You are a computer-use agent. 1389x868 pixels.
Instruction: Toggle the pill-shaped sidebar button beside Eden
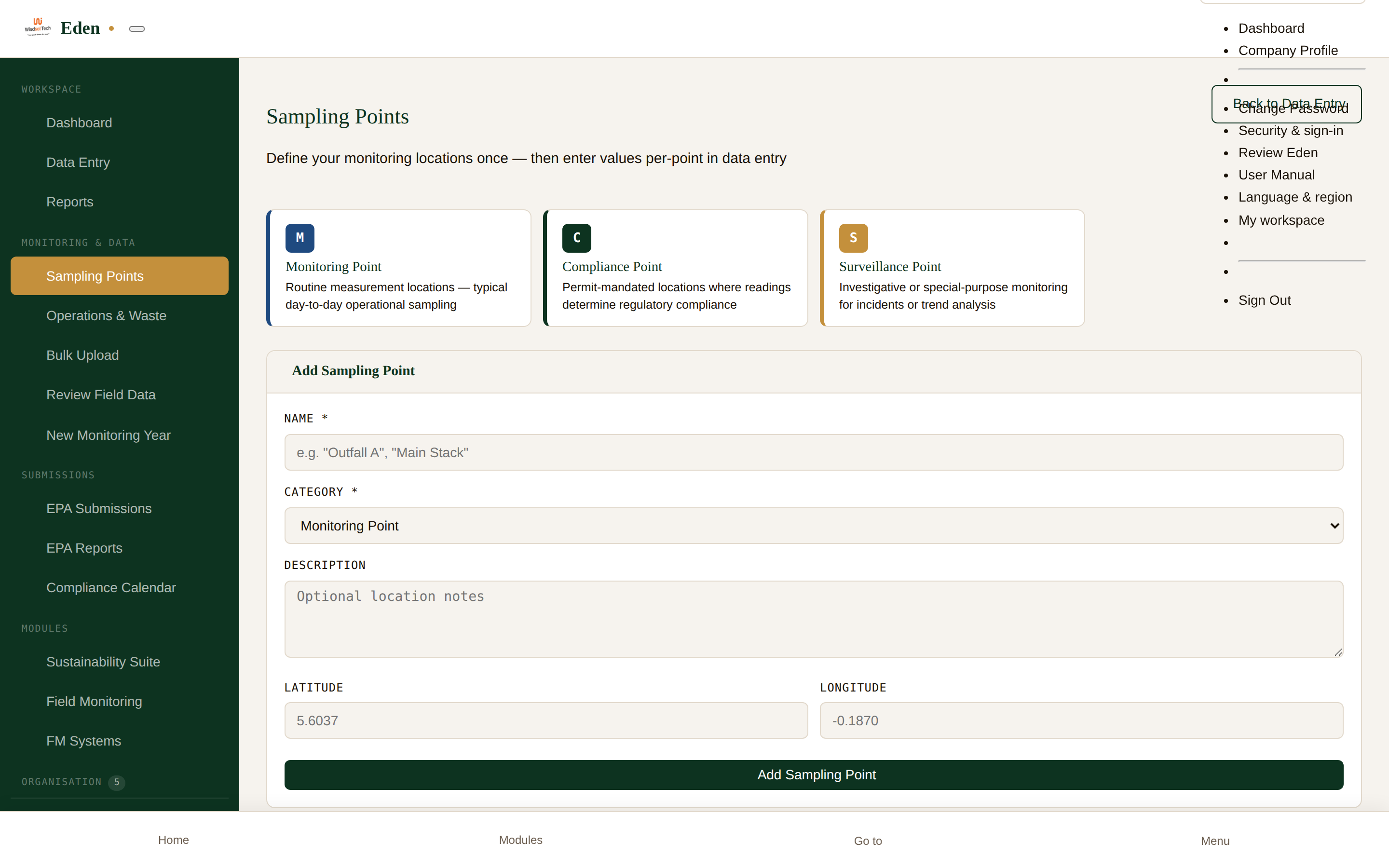tap(136, 29)
